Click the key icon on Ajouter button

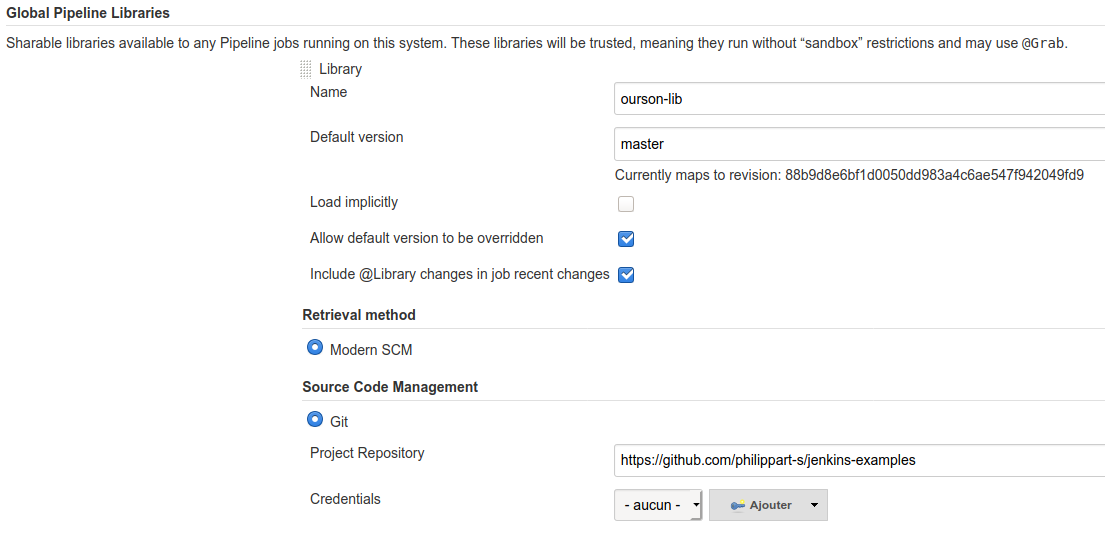738,505
